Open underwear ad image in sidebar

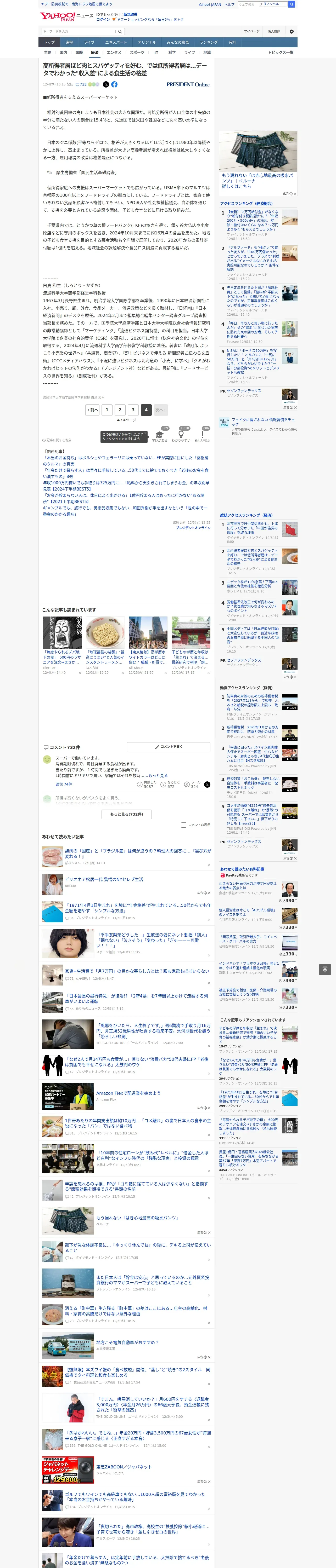pyautogui.click(x=259, y=151)
